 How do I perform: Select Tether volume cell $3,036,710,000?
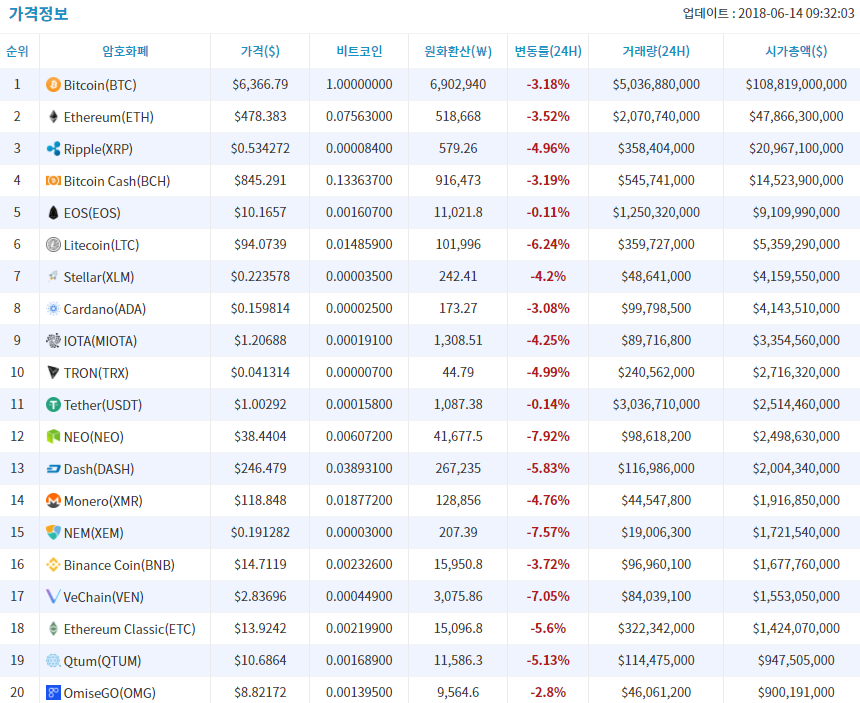(656, 405)
